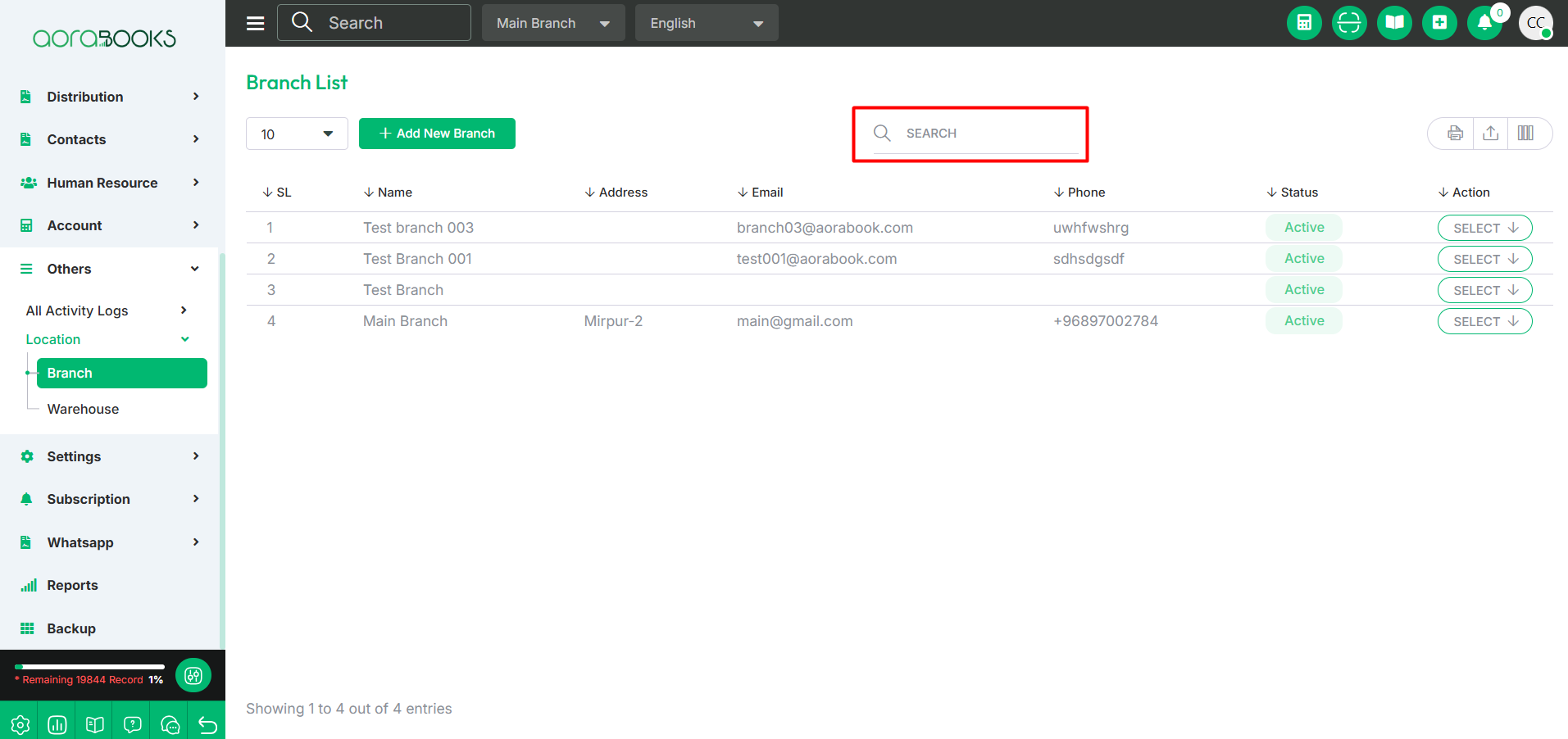1568x739 pixels.
Task: Click the remaining records progress bar
Action: tap(89, 667)
